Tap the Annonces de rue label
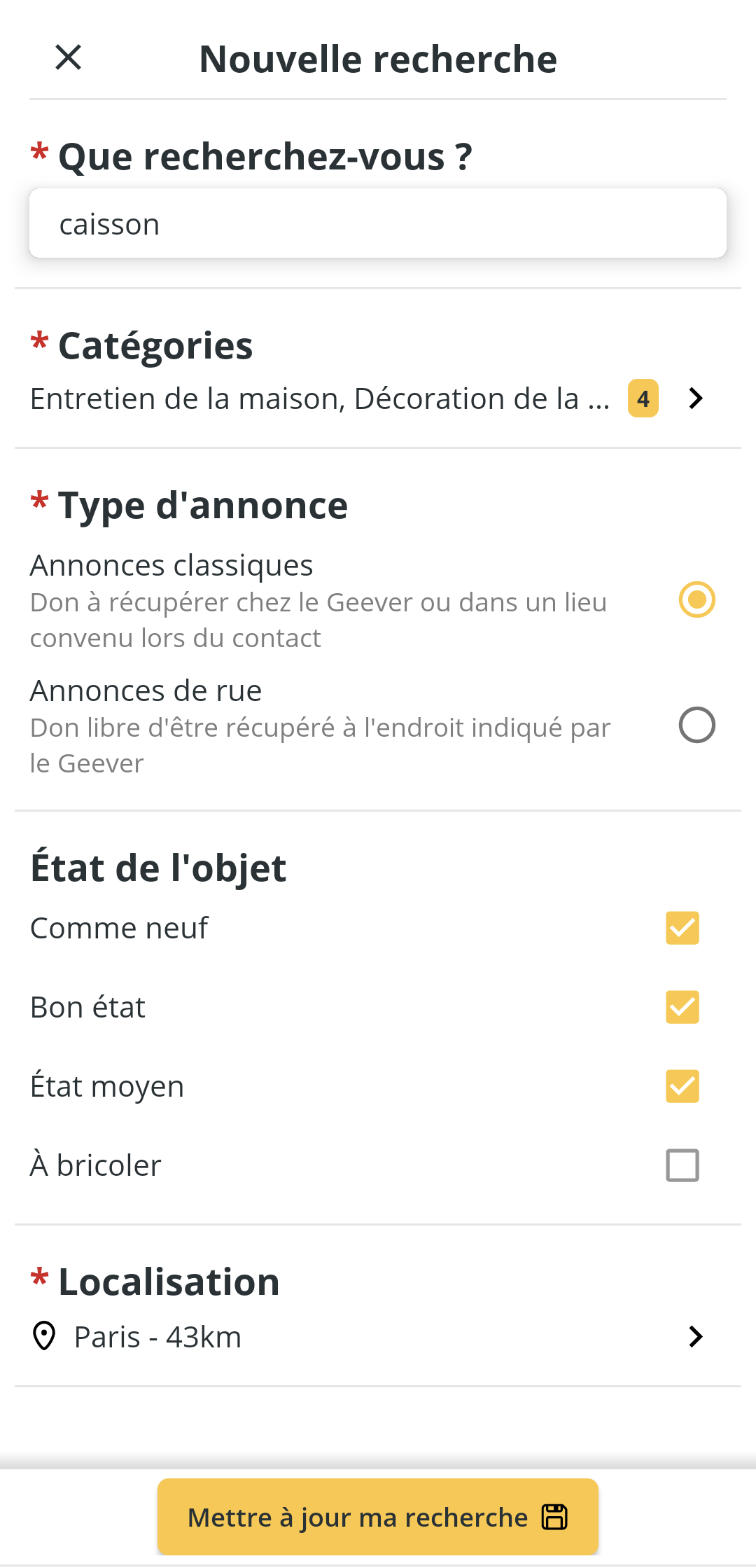 146,691
